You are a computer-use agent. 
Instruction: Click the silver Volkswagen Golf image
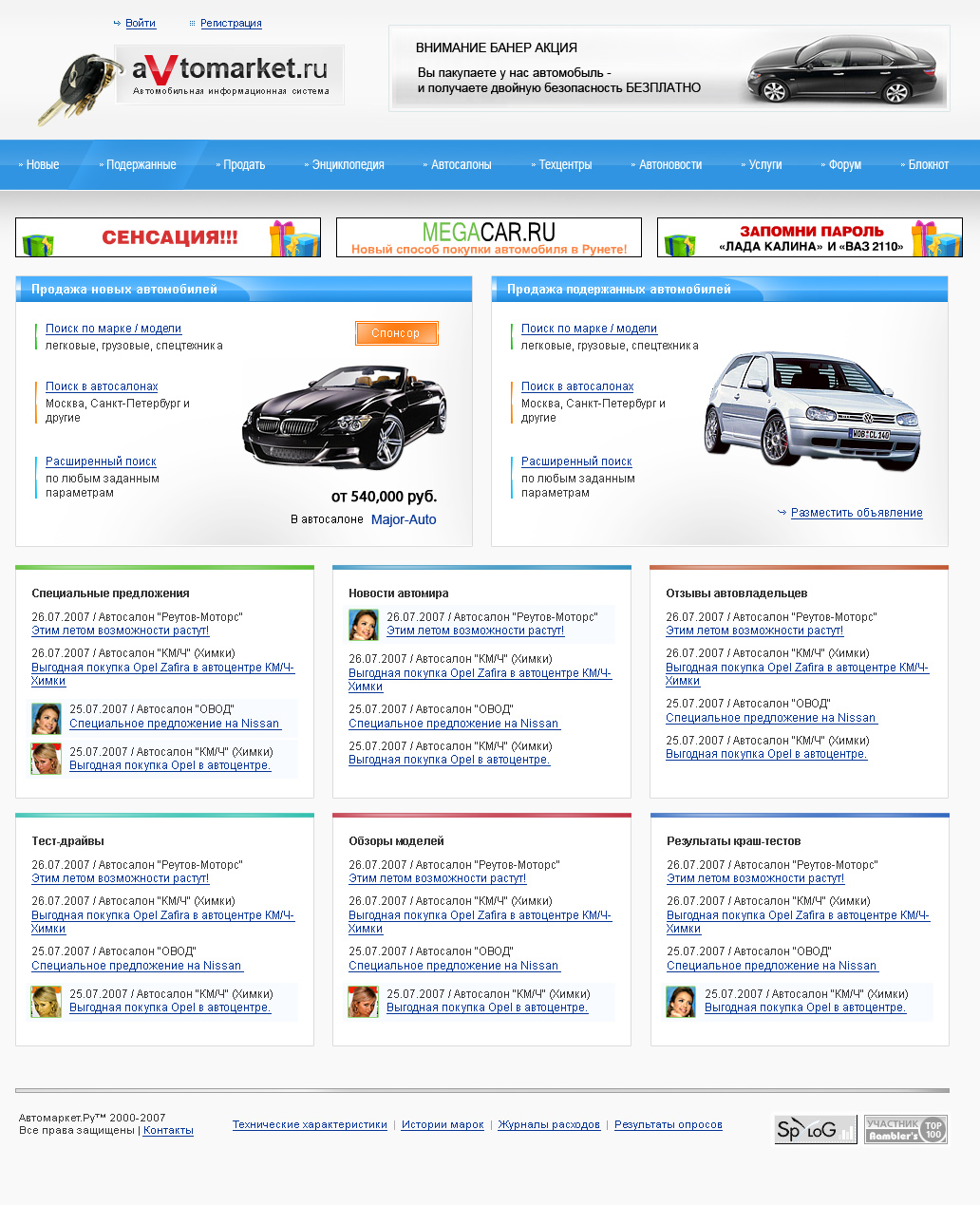(813, 410)
